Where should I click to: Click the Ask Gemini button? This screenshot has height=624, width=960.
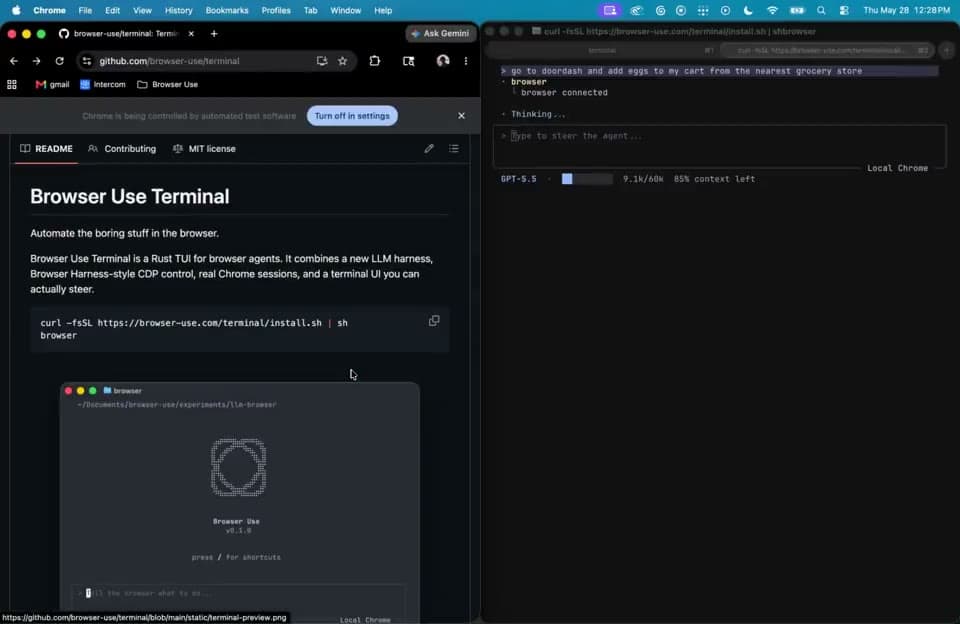(441, 34)
